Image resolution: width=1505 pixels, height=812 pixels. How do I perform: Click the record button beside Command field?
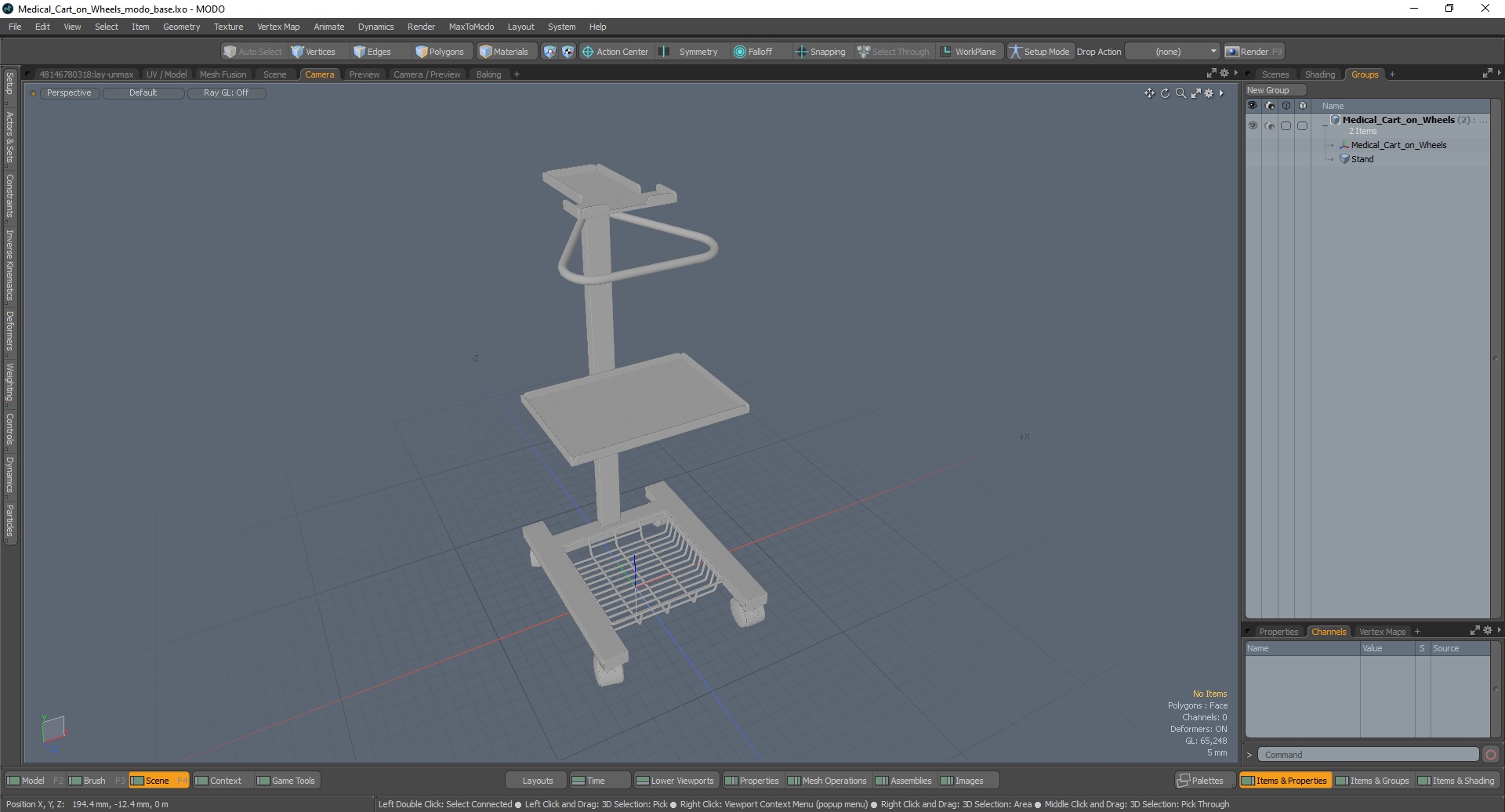1491,755
